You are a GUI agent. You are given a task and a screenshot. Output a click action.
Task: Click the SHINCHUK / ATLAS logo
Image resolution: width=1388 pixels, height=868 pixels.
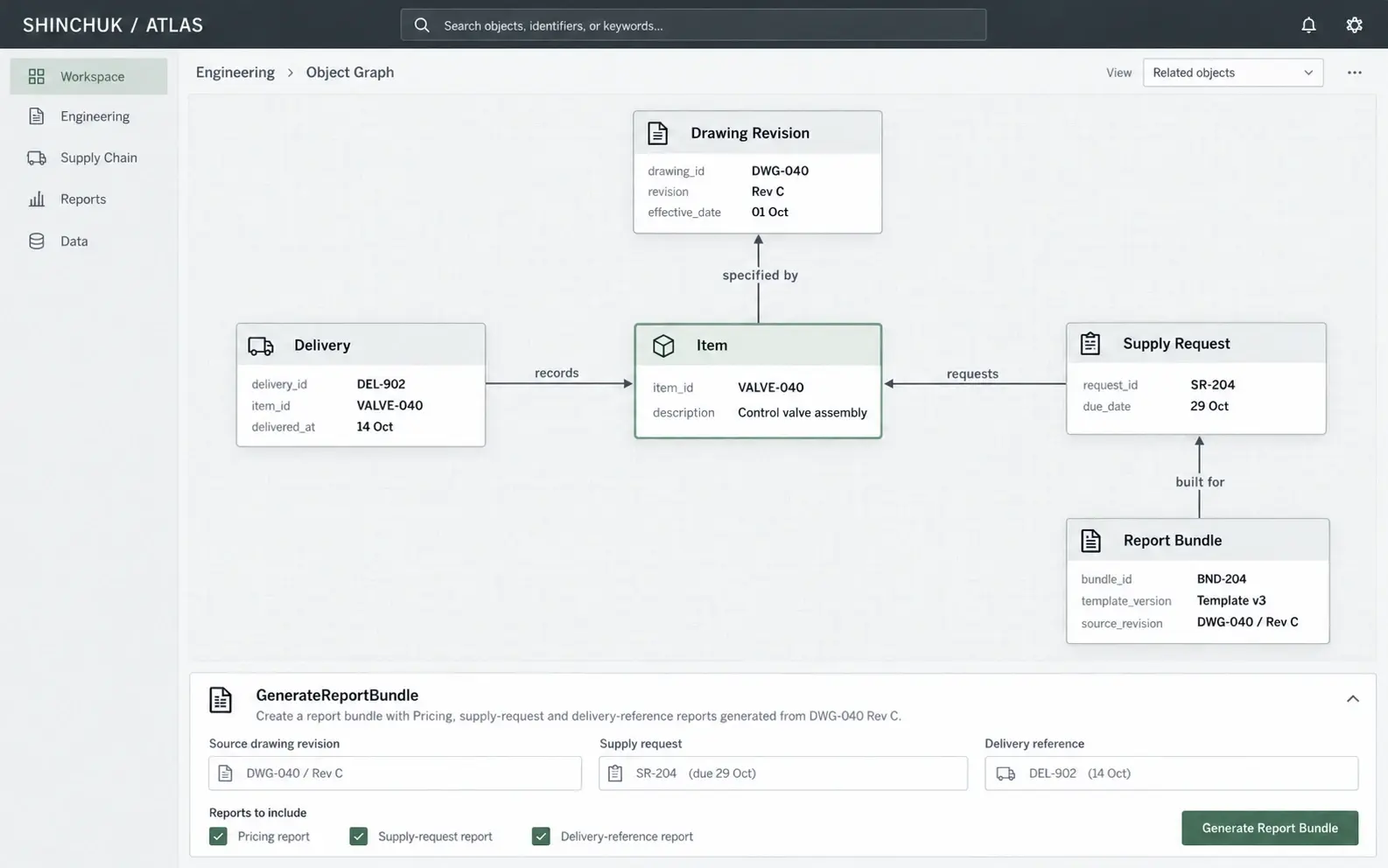(113, 24)
